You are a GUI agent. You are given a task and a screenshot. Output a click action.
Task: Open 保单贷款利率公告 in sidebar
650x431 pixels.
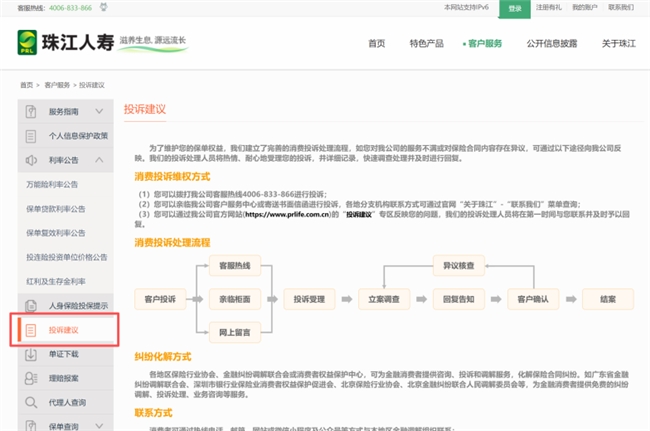click(x=56, y=209)
